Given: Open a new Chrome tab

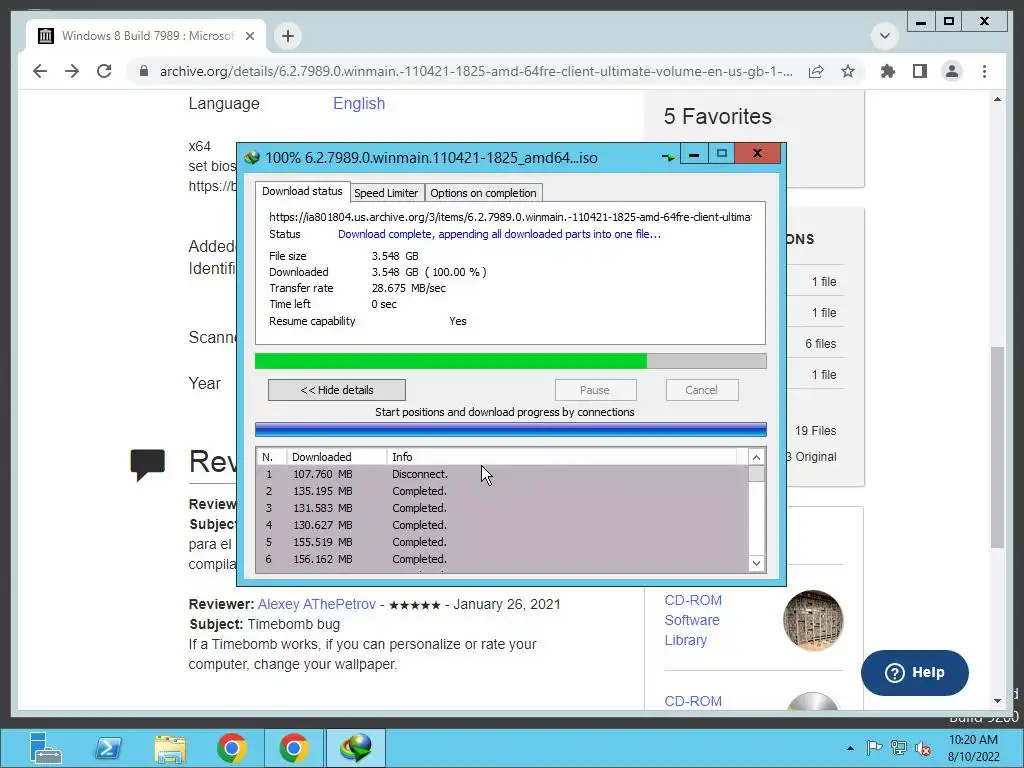Looking at the screenshot, I should [x=288, y=36].
